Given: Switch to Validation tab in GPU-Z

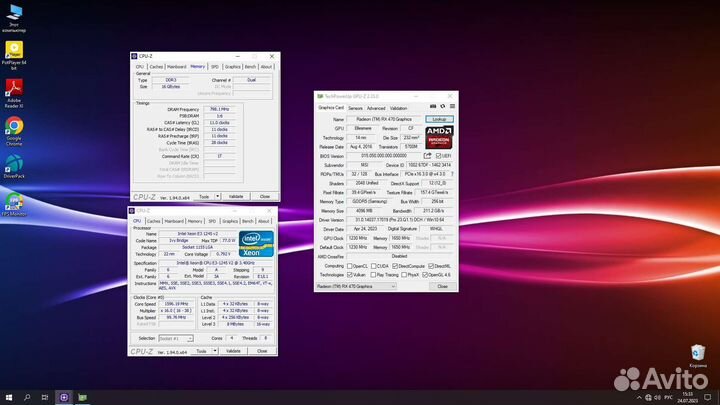Looking at the screenshot, I should coord(398,108).
